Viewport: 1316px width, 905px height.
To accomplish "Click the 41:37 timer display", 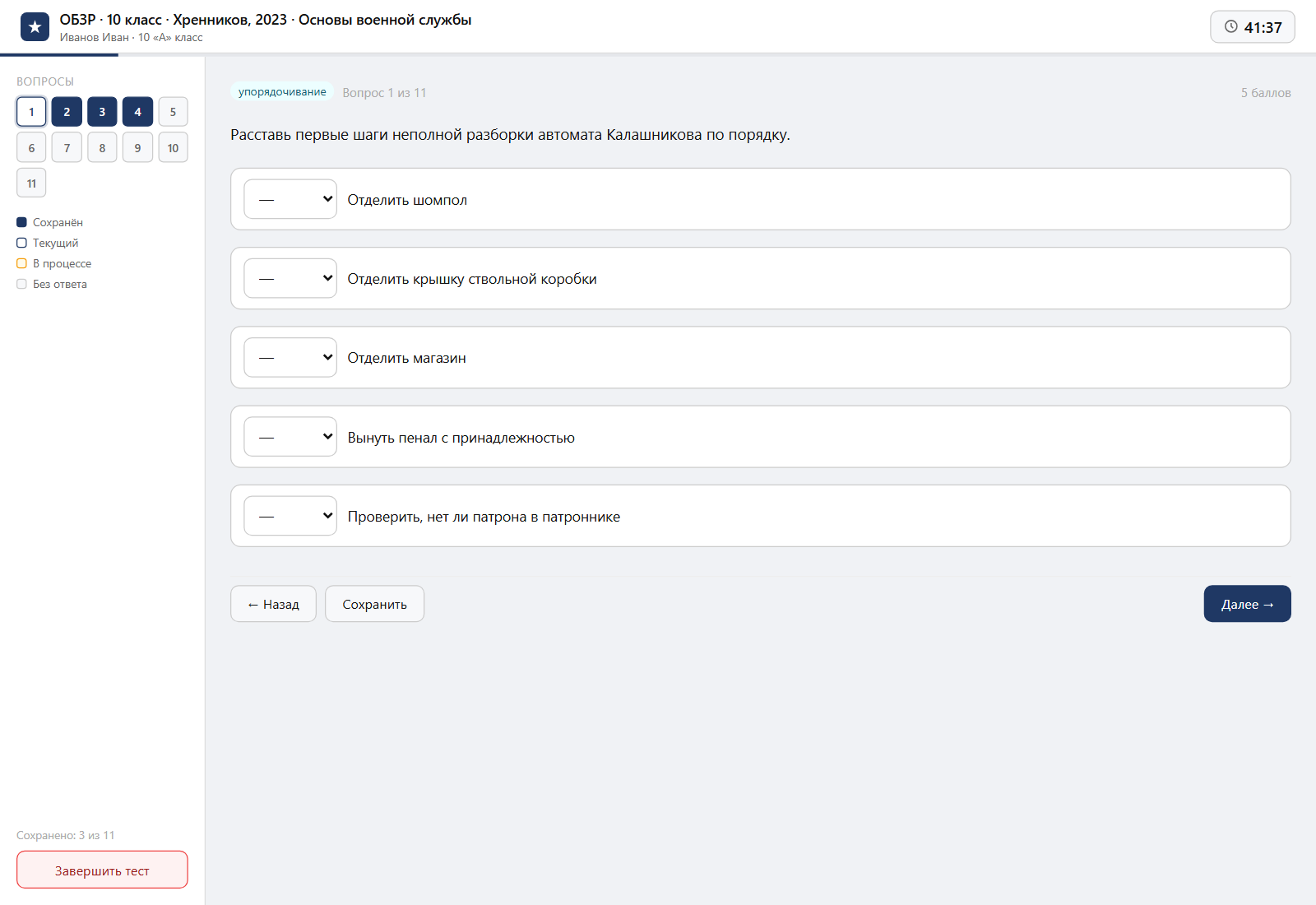I will pos(1253,27).
